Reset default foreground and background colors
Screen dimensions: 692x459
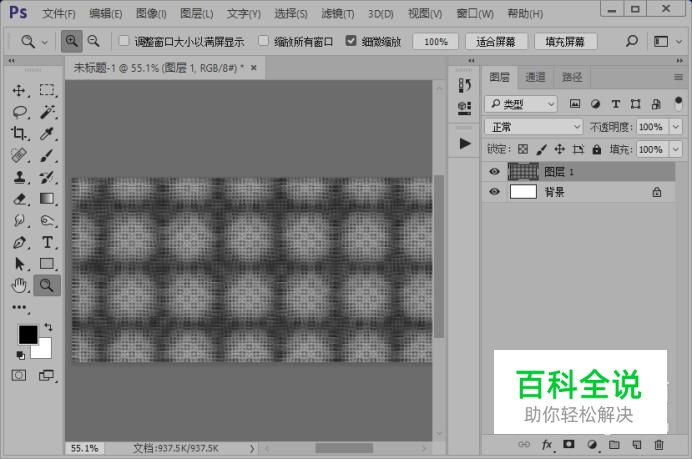click(x=20, y=355)
